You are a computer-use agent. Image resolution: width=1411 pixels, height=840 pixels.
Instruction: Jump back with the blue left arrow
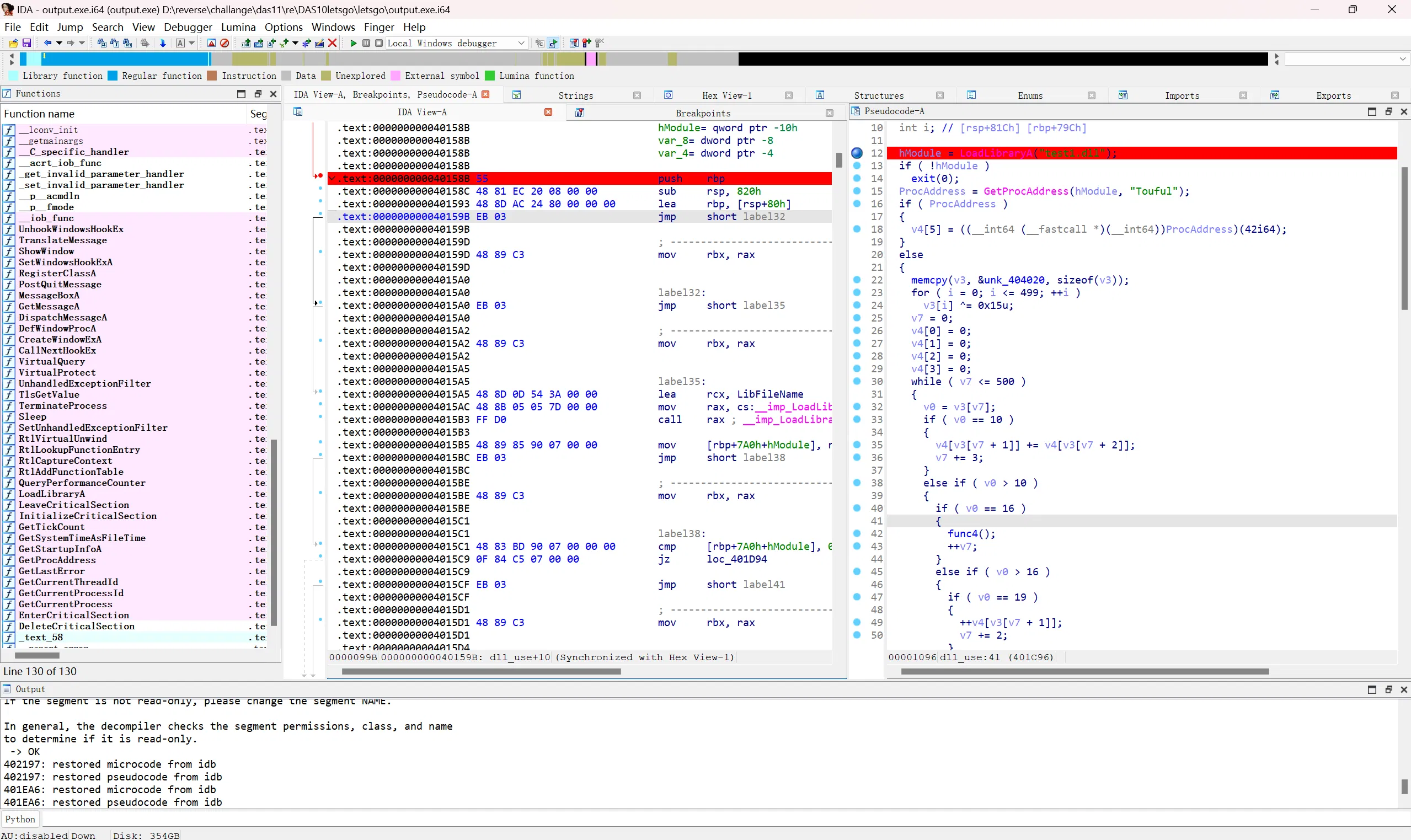[x=47, y=43]
